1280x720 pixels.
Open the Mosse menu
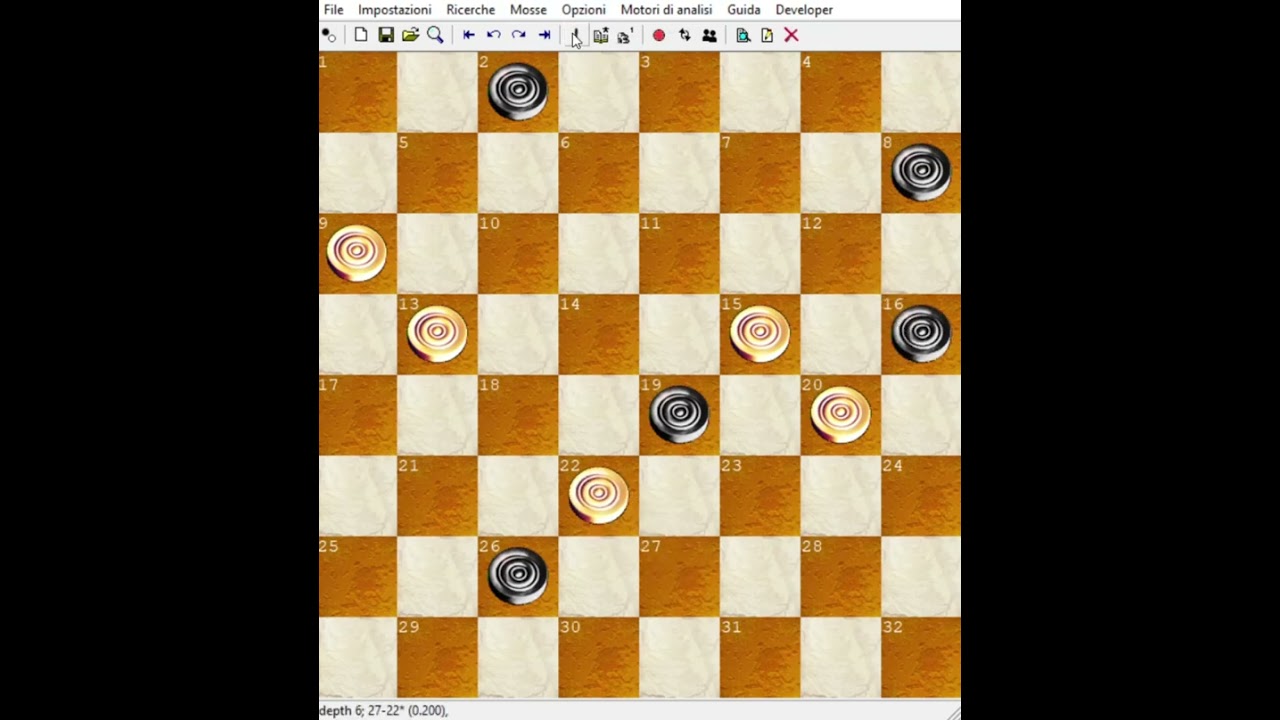528,10
